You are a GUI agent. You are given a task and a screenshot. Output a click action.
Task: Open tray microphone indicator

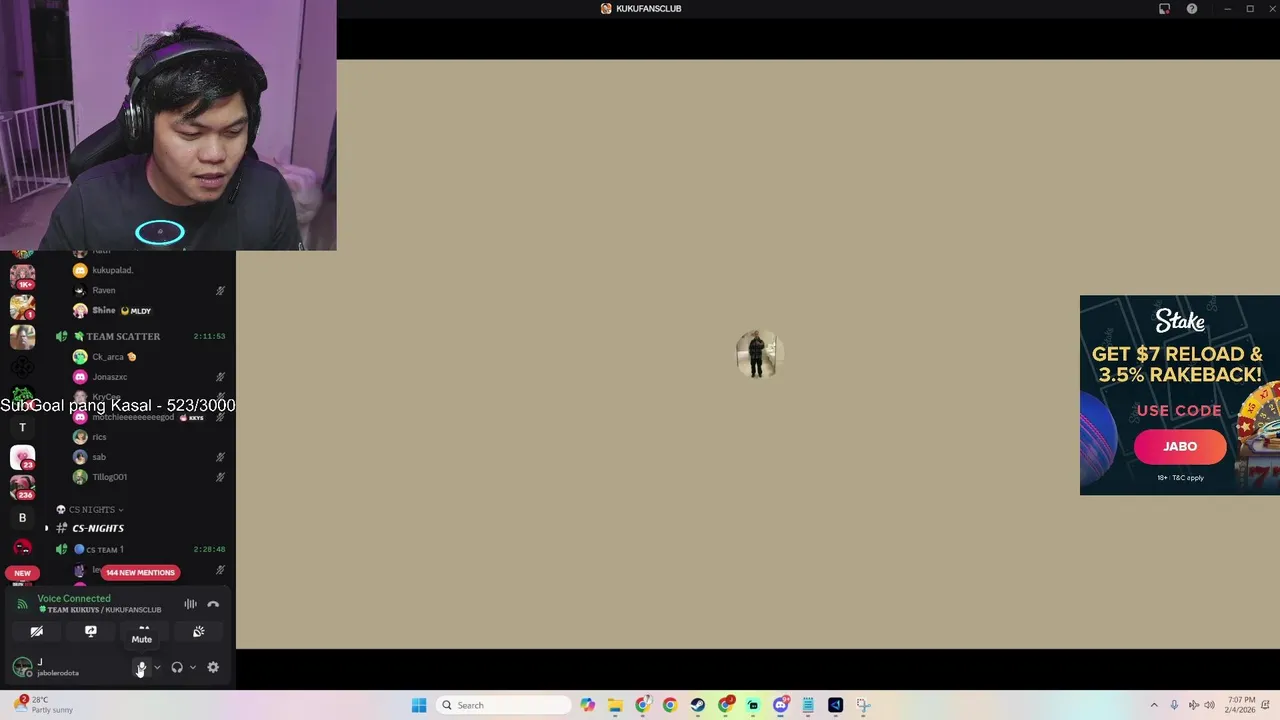click(x=1174, y=705)
